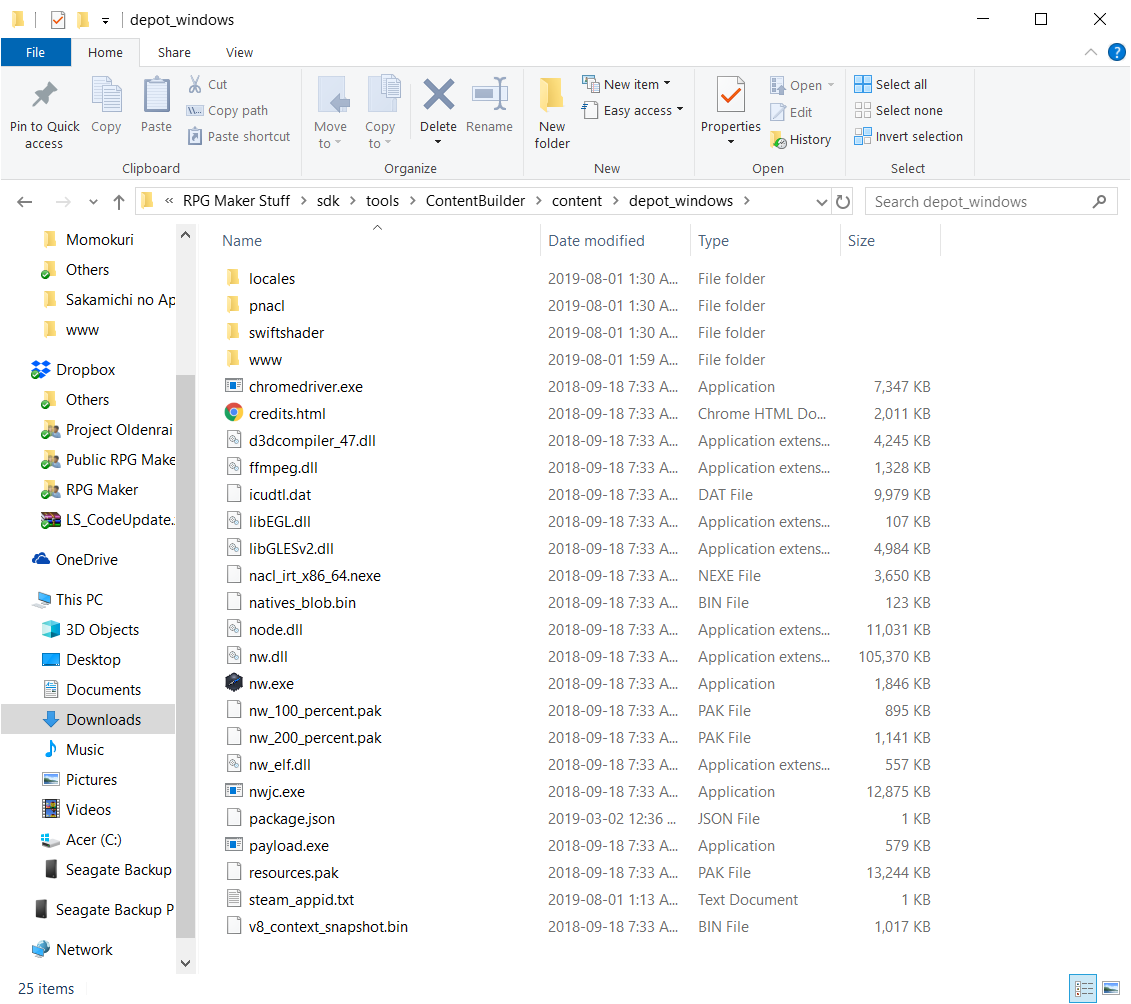Screen dimensions: 1131x1004
Task: Toggle the Properties checkbox in title bar toolbar
Action: [x=58, y=19]
